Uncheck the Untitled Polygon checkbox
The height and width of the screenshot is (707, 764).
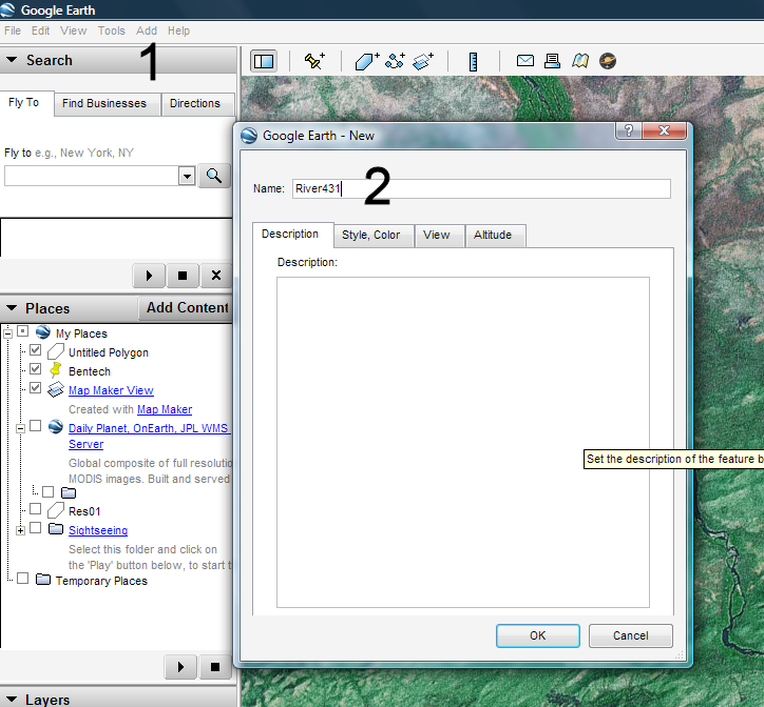pyautogui.click(x=35, y=350)
